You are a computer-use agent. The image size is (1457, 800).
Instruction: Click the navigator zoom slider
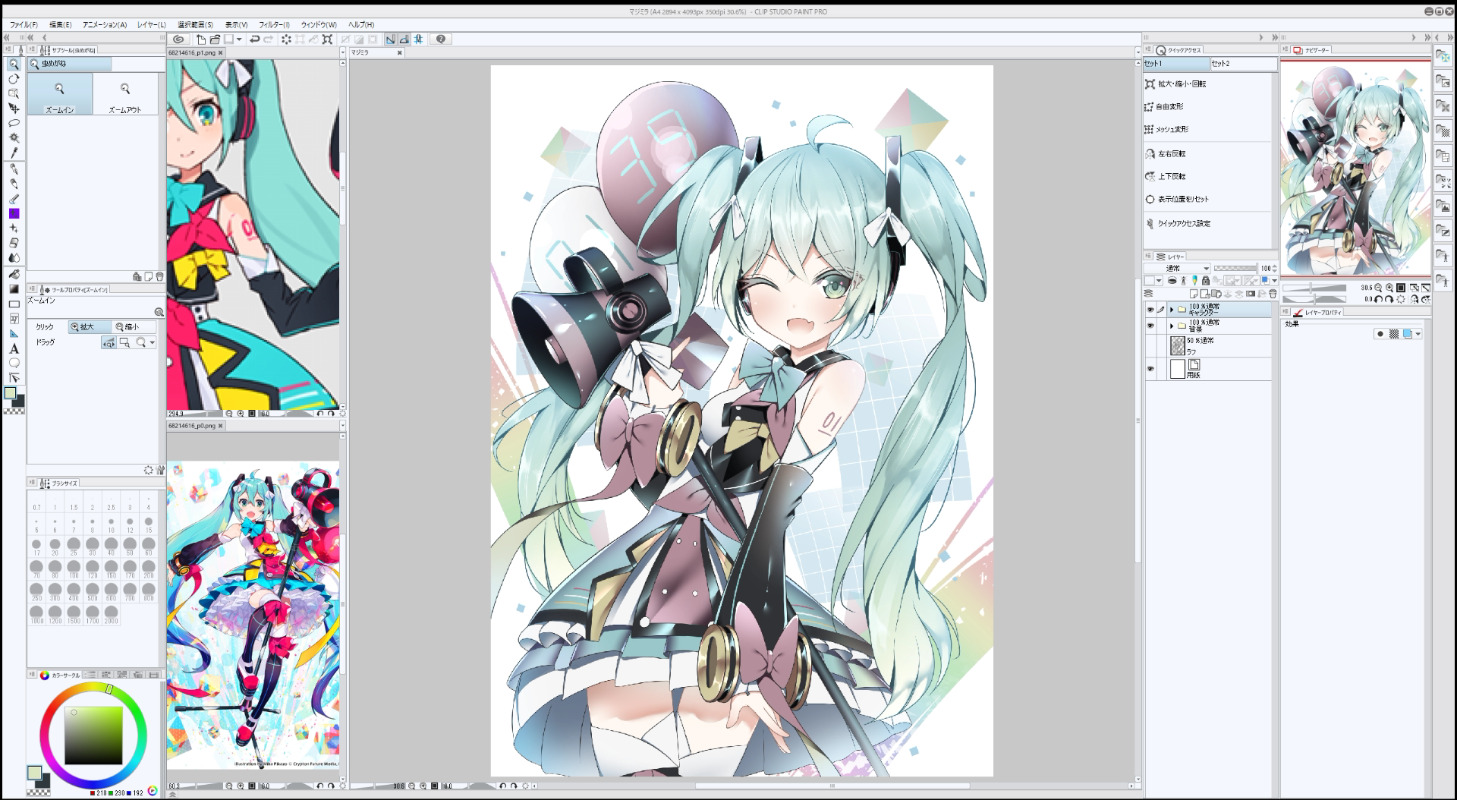tap(1314, 288)
